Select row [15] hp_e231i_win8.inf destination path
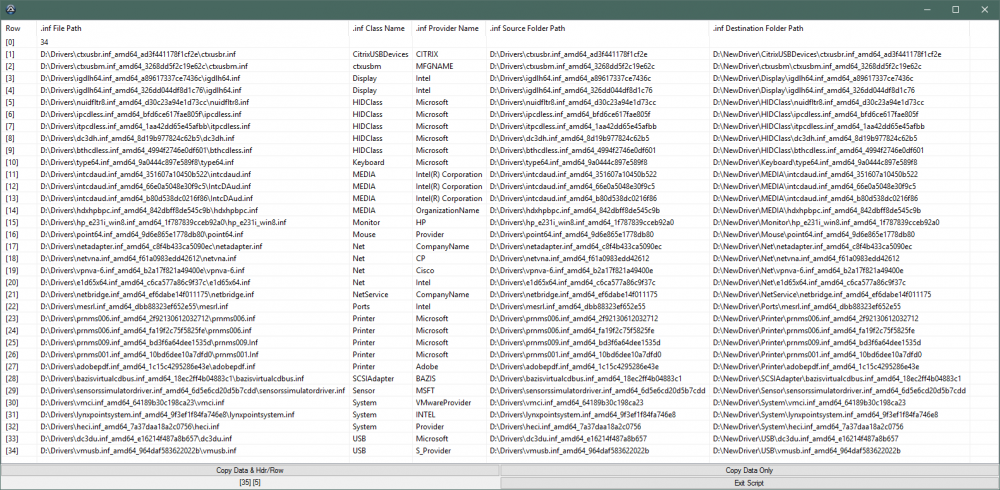This screenshot has height=490, width=1000. [826, 223]
